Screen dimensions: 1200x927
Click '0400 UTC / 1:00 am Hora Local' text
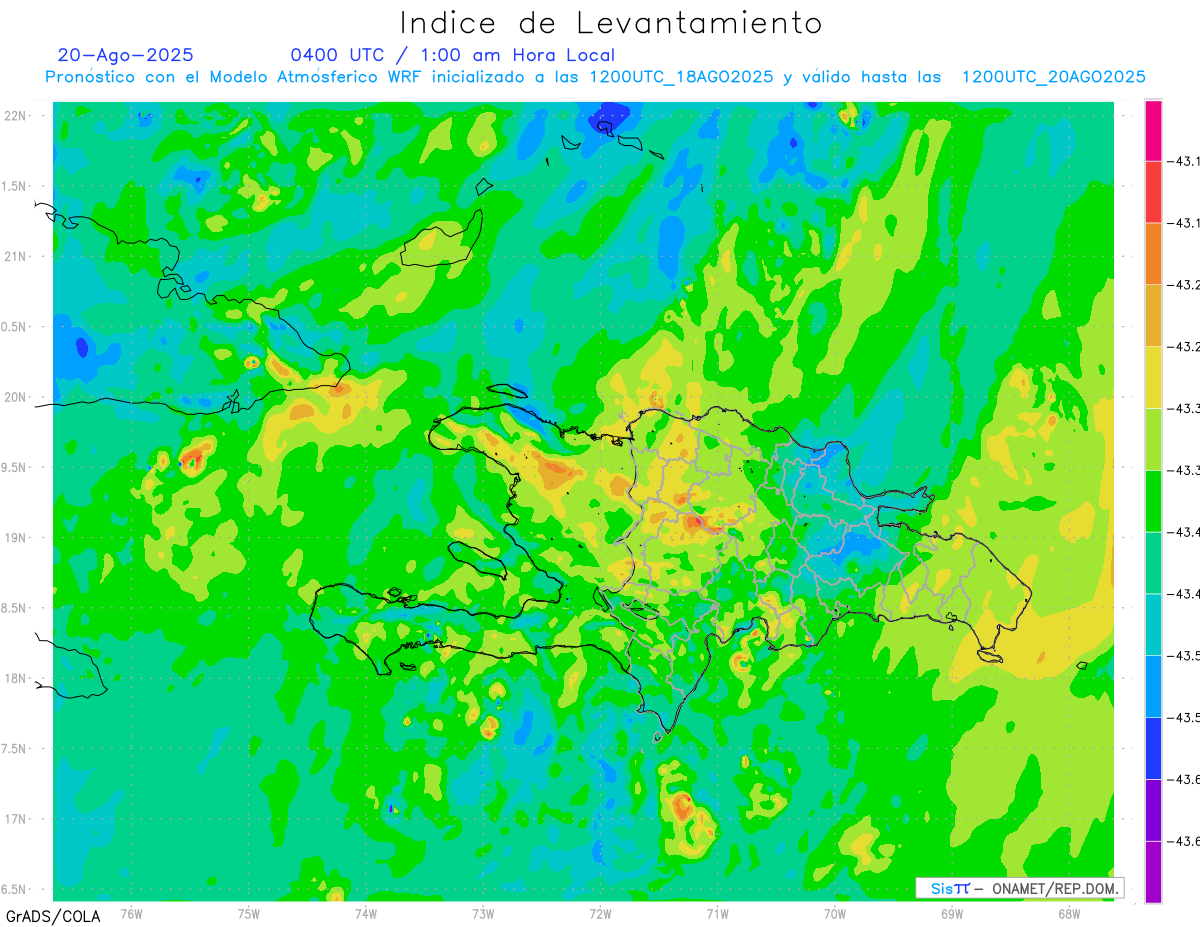(x=452, y=55)
